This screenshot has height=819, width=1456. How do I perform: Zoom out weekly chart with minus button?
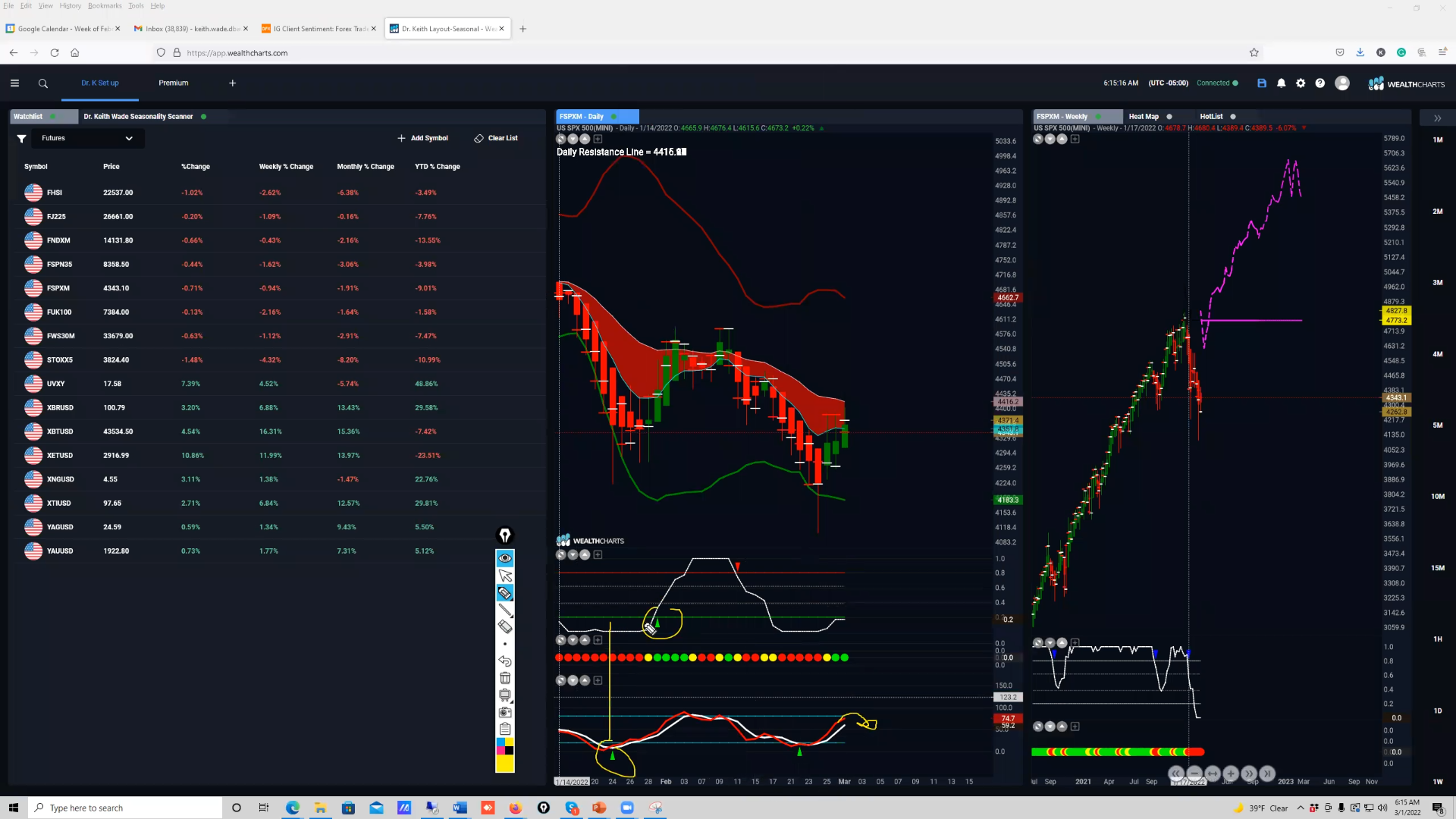pos(1194,773)
